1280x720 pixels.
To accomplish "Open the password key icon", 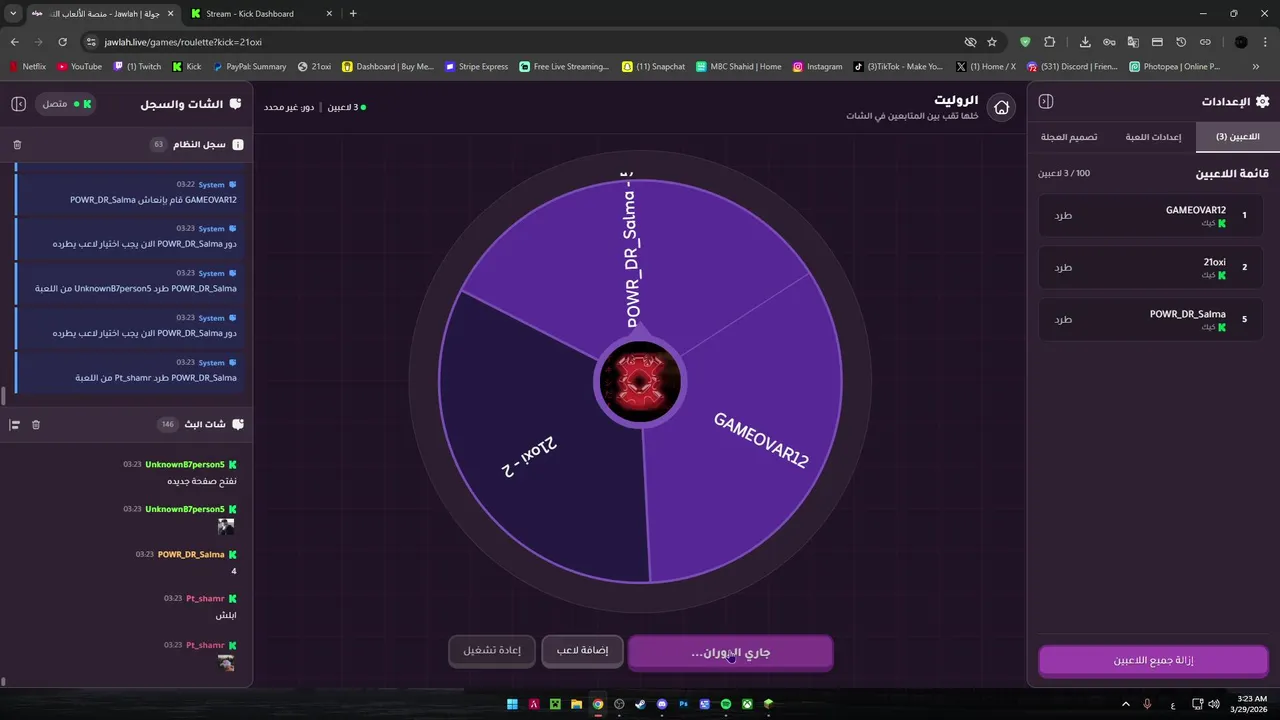I will click(x=1109, y=42).
